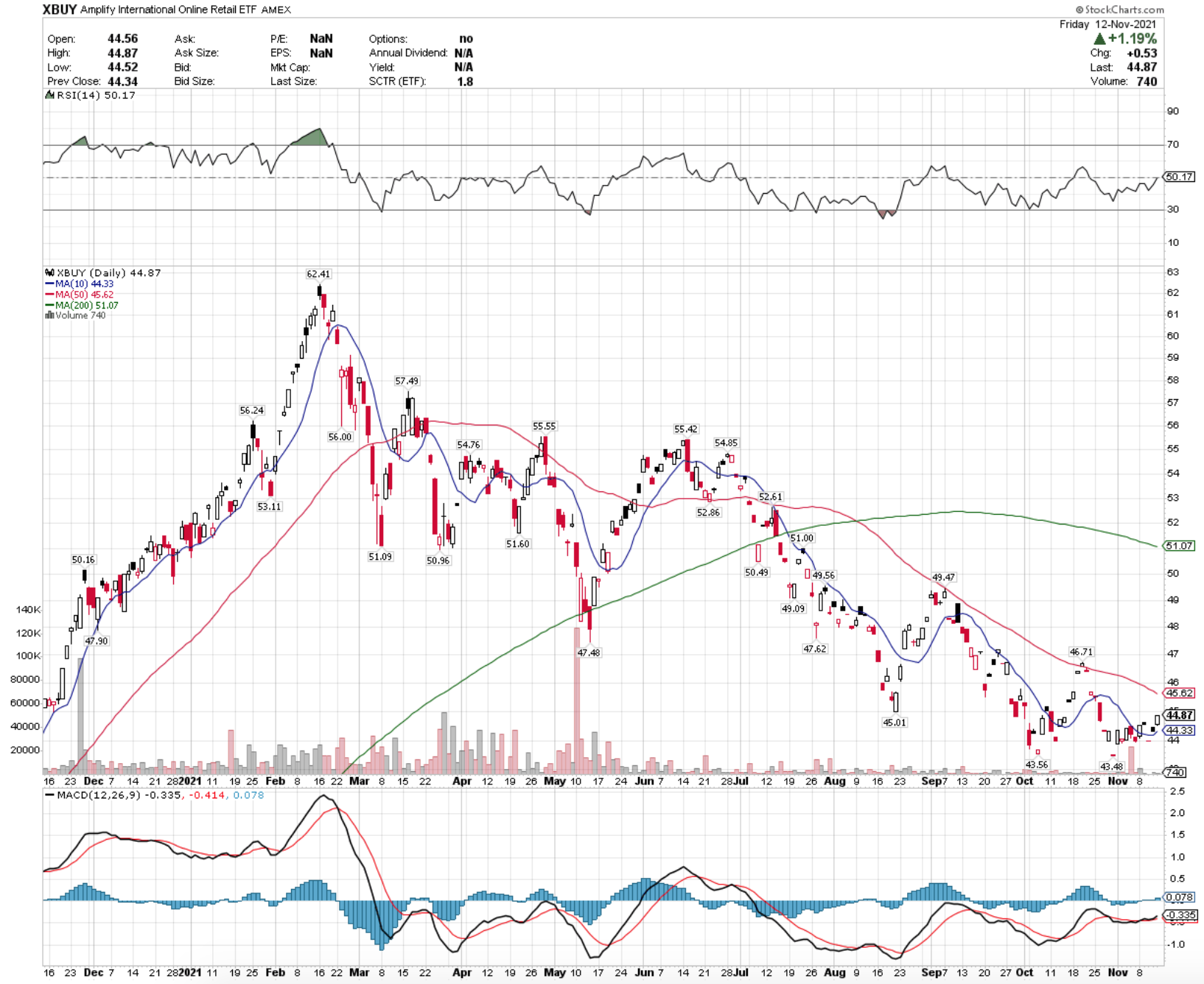Click the green MA(200) legend line
Image resolution: width=1204 pixels, height=984 pixels.
coord(49,305)
